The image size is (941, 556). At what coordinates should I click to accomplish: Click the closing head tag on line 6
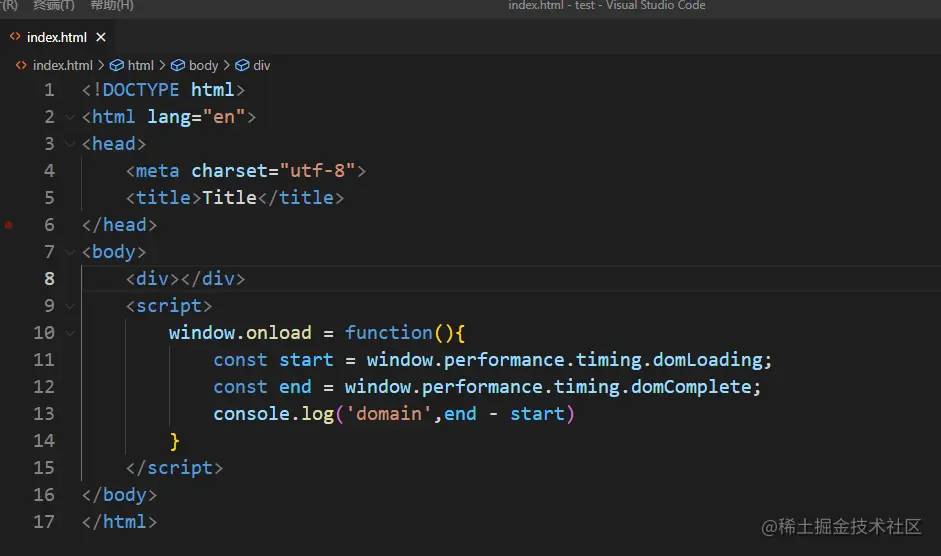point(119,225)
